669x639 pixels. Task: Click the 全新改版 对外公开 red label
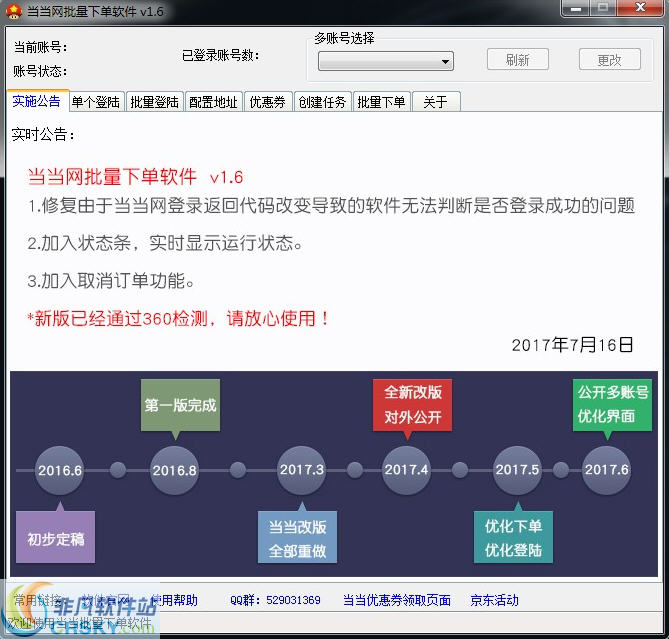(x=412, y=405)
